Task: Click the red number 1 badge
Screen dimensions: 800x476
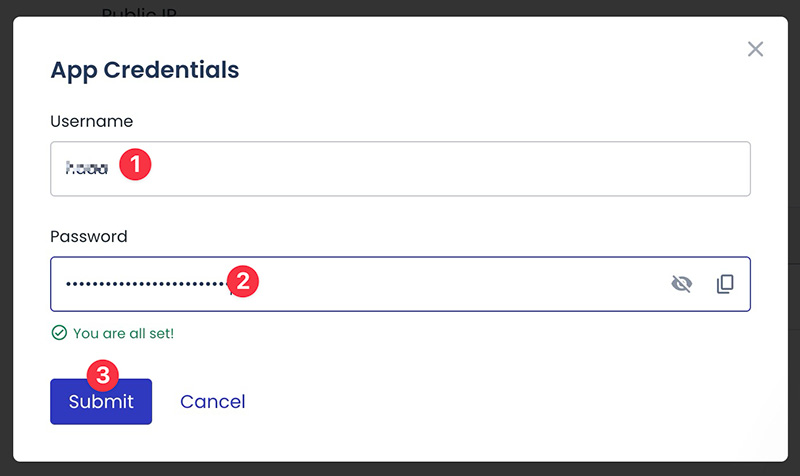Action: [135, 164]
